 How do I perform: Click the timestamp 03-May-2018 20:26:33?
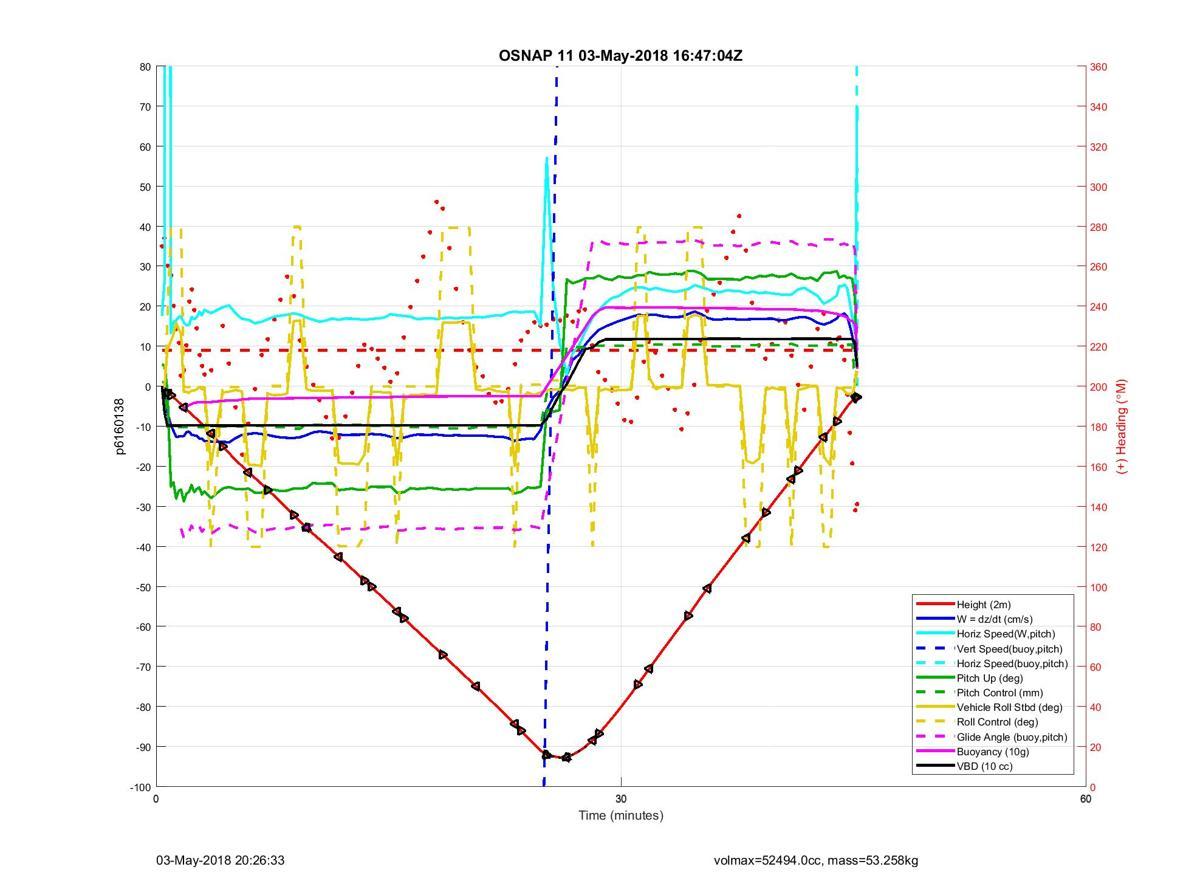220,860
